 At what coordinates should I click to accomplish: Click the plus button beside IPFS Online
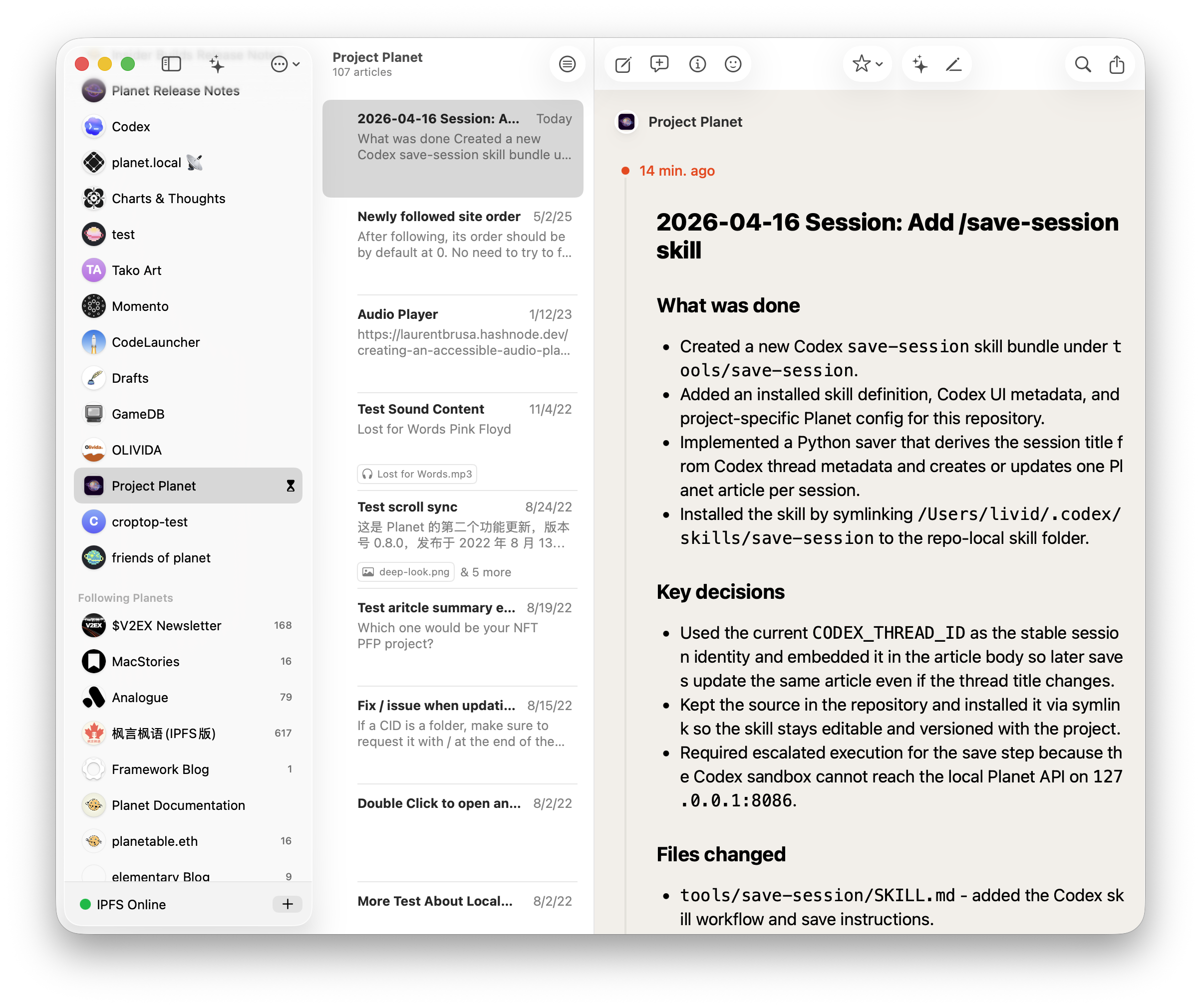287,904
